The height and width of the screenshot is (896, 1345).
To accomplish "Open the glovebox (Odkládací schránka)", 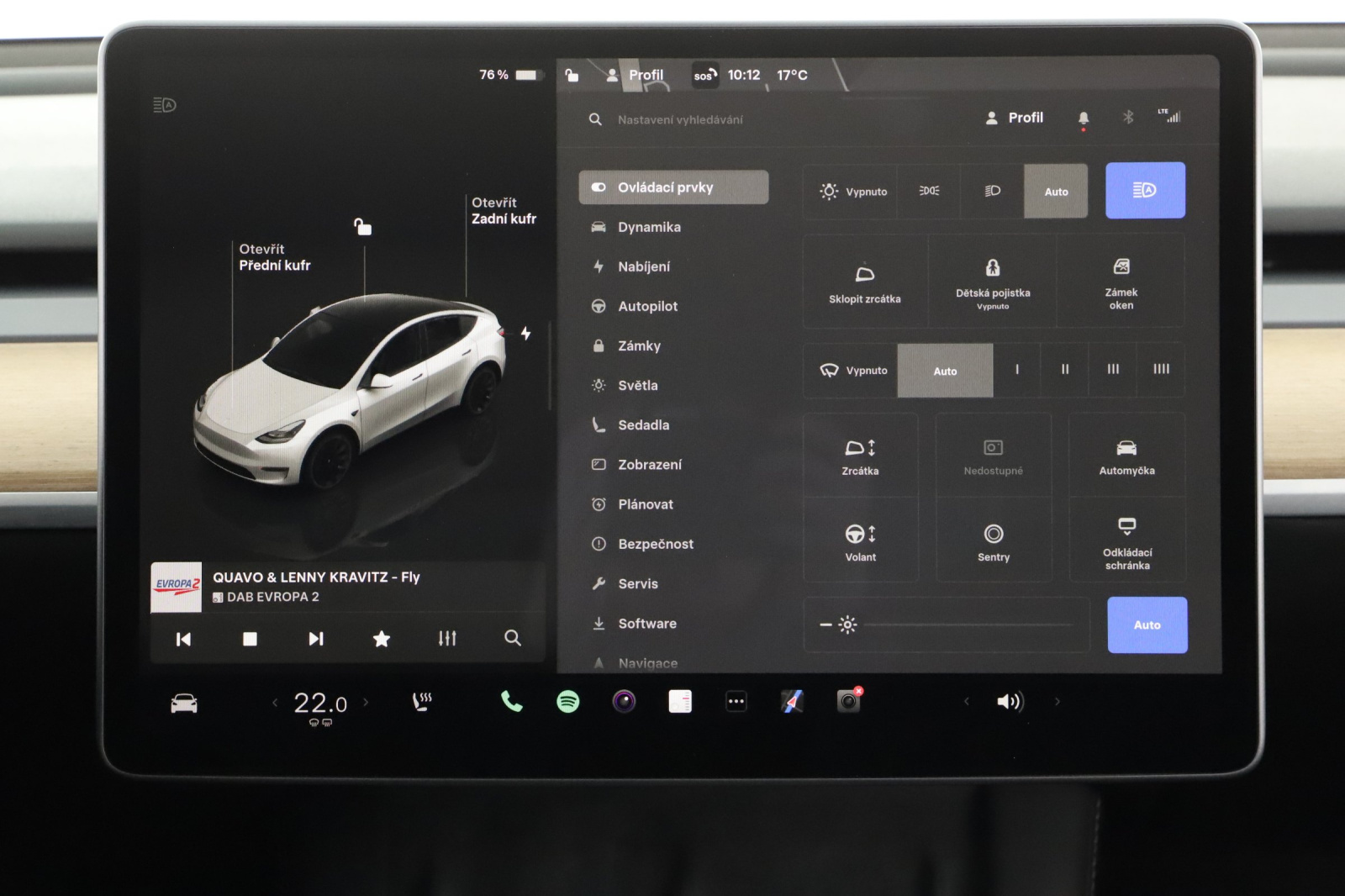I will 1126,541.
